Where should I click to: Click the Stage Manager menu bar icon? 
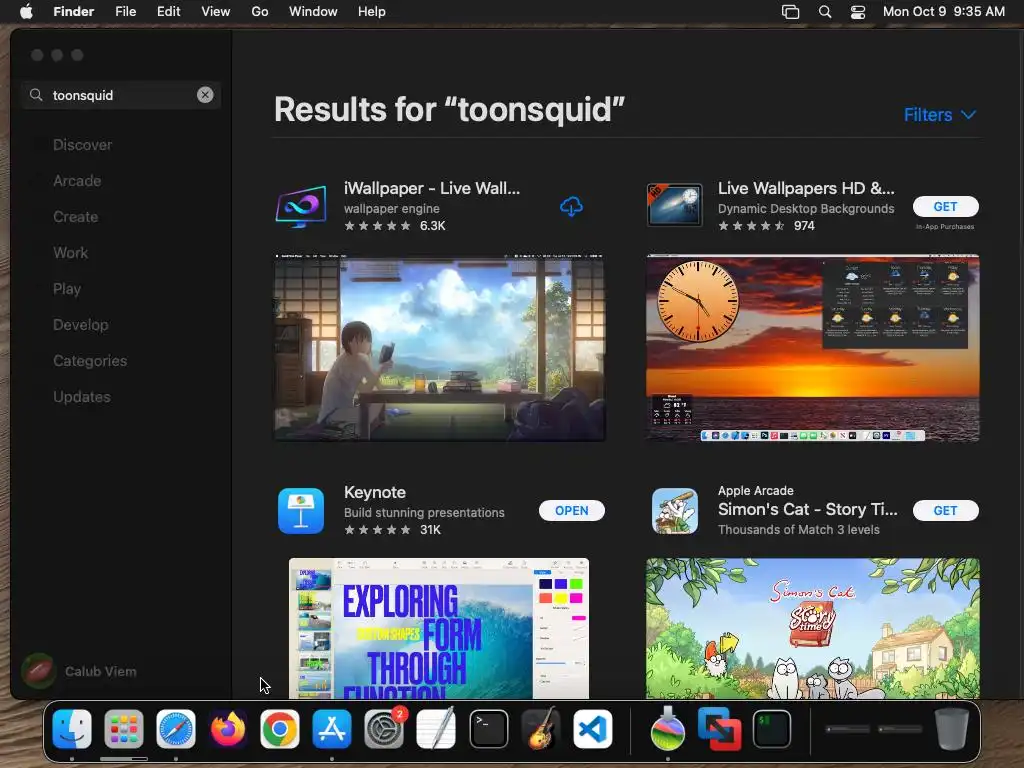pyautogui.click(x=790, y=12)
